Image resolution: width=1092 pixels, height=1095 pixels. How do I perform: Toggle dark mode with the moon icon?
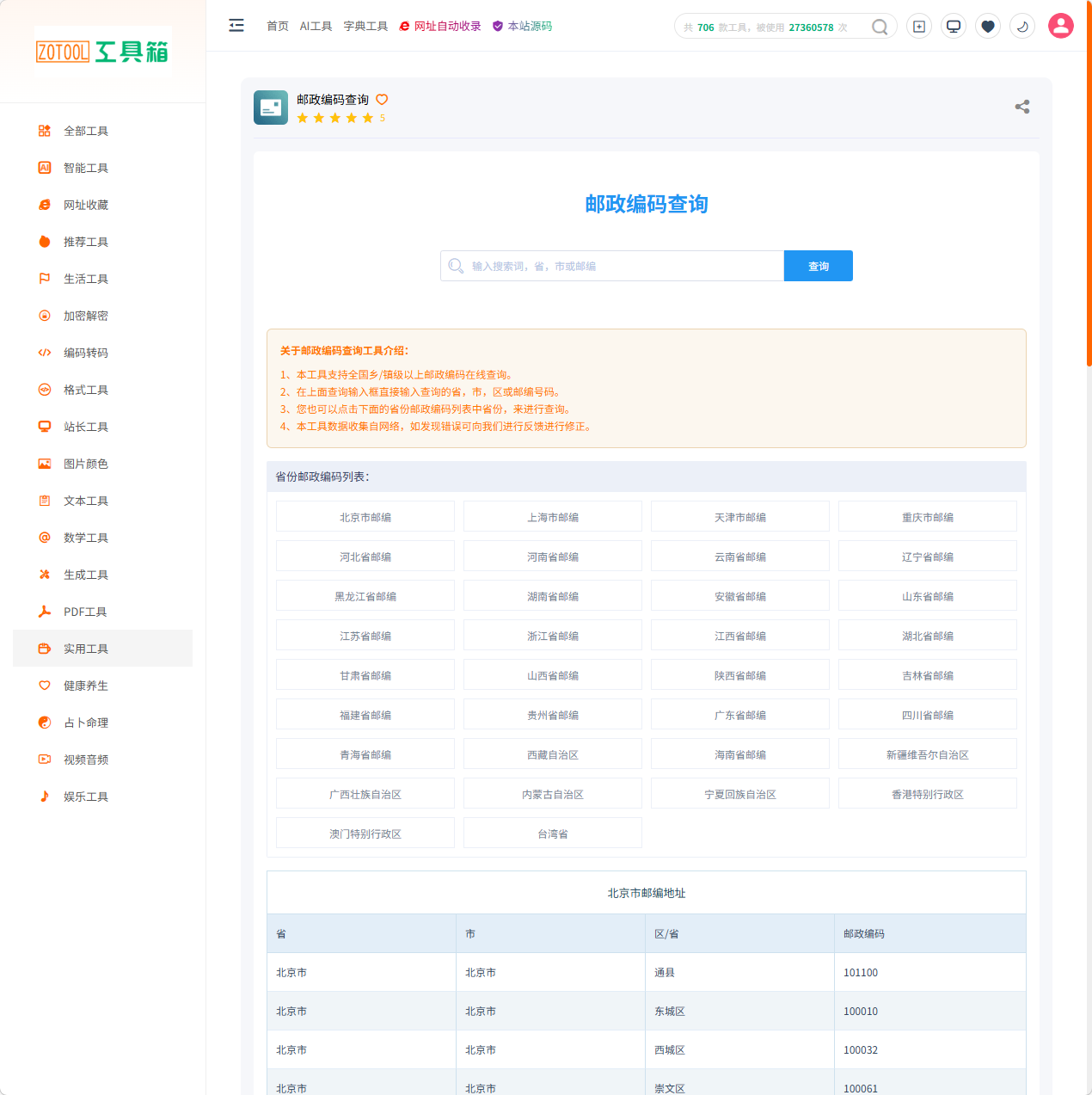[1021, 26]
